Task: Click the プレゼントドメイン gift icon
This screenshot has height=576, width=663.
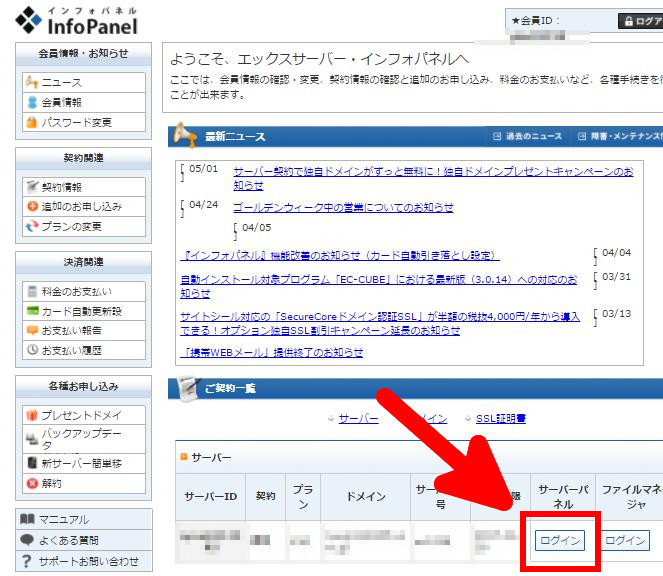Action: 32,415
